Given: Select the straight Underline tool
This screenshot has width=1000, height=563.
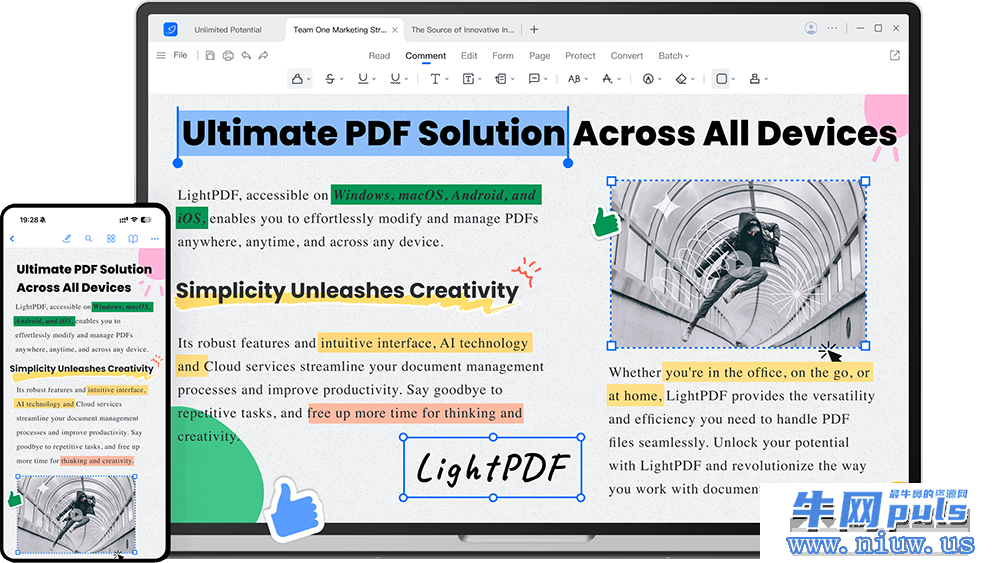Looking at the screenshot, I should pos(363,79).
